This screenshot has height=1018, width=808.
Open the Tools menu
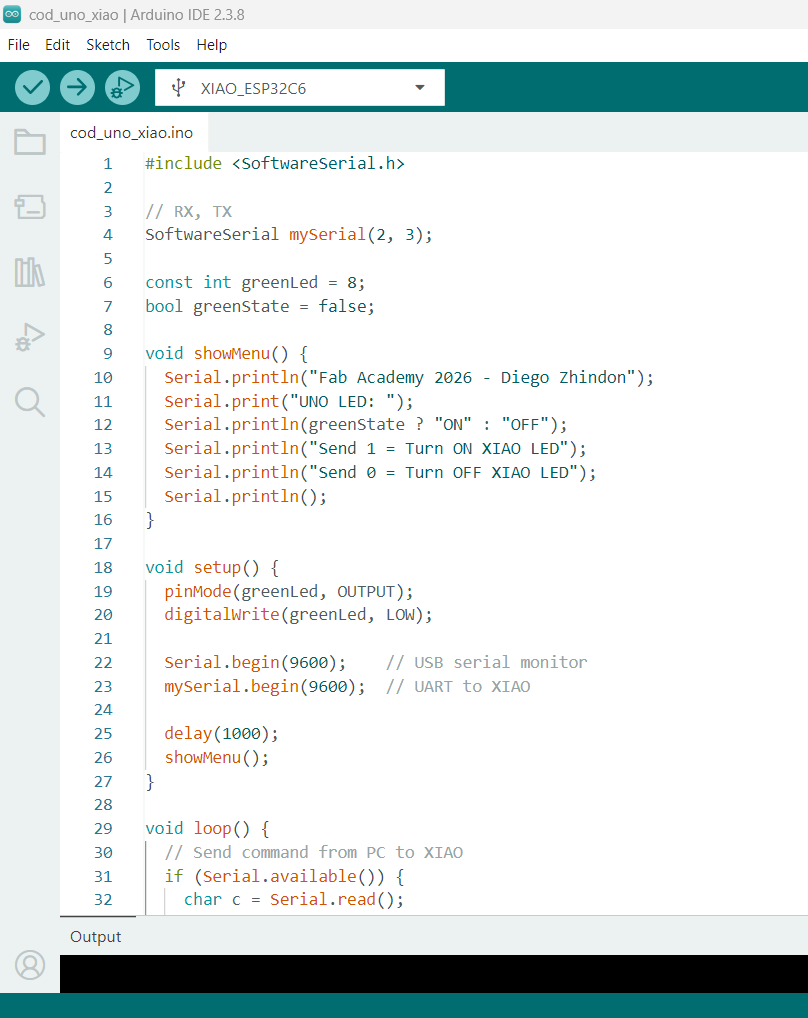(163, 44)
